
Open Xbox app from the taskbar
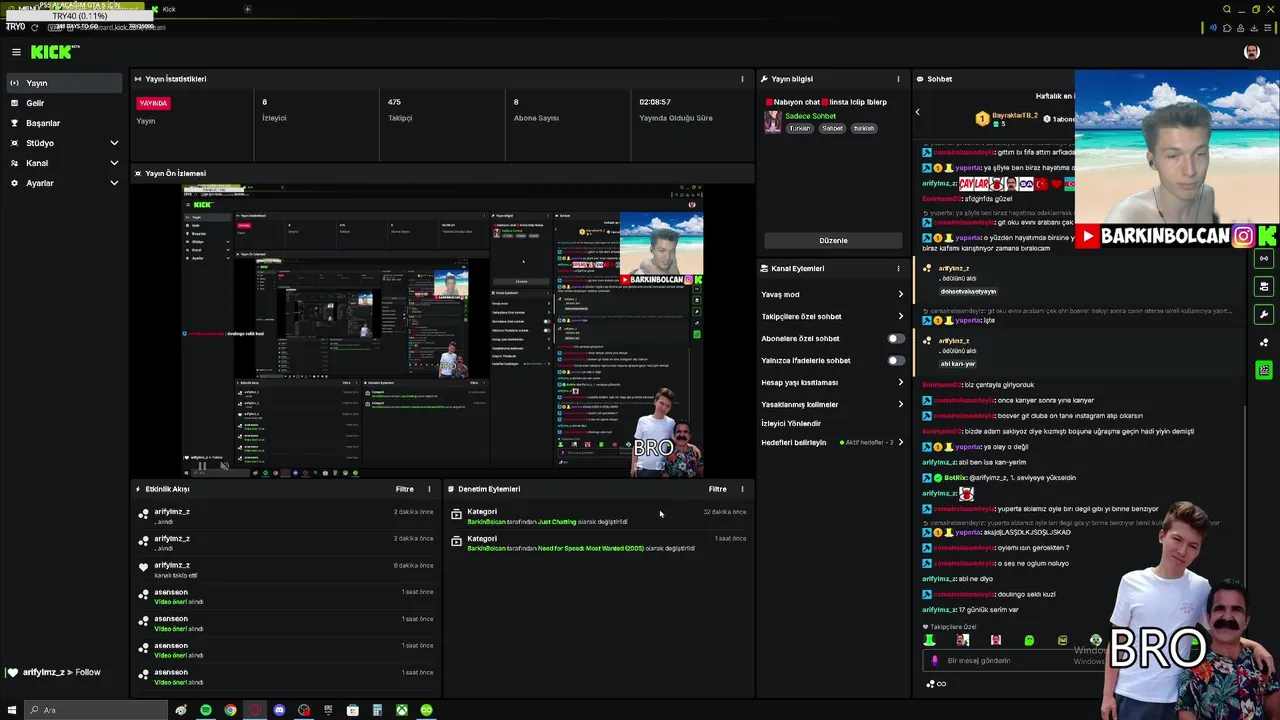point(401,710)
